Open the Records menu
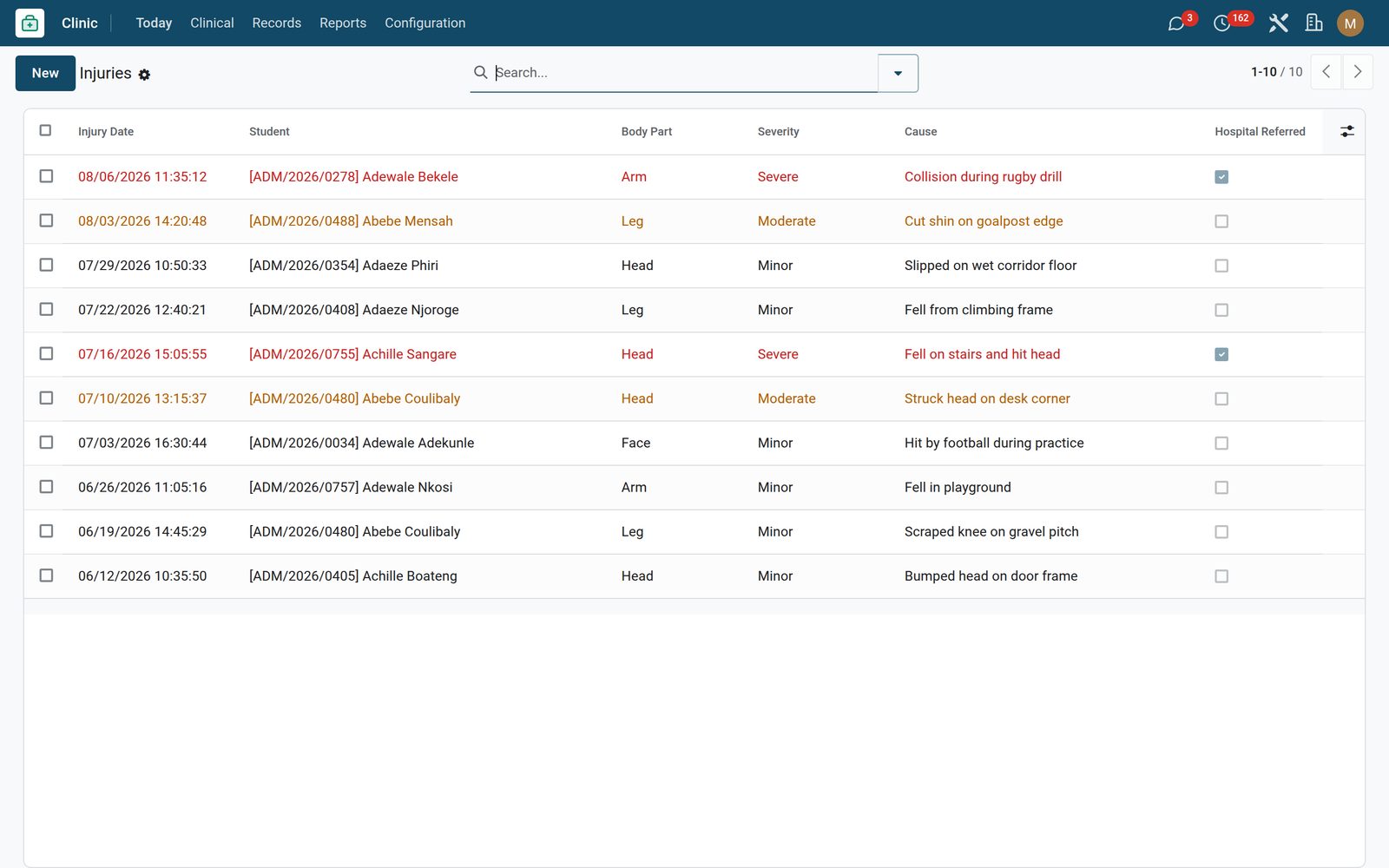Image resolution: width=1389 pixels, height=868 pixels. (276, 23)
